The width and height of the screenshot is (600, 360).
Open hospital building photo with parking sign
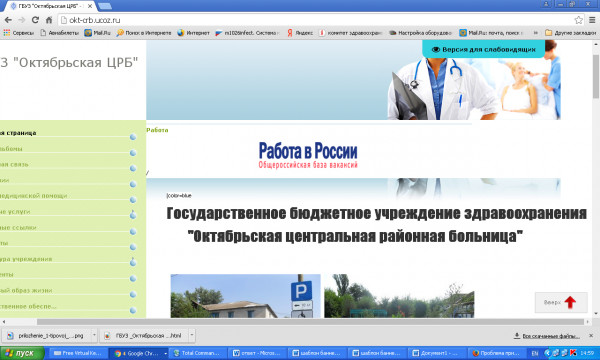(245, 296)
